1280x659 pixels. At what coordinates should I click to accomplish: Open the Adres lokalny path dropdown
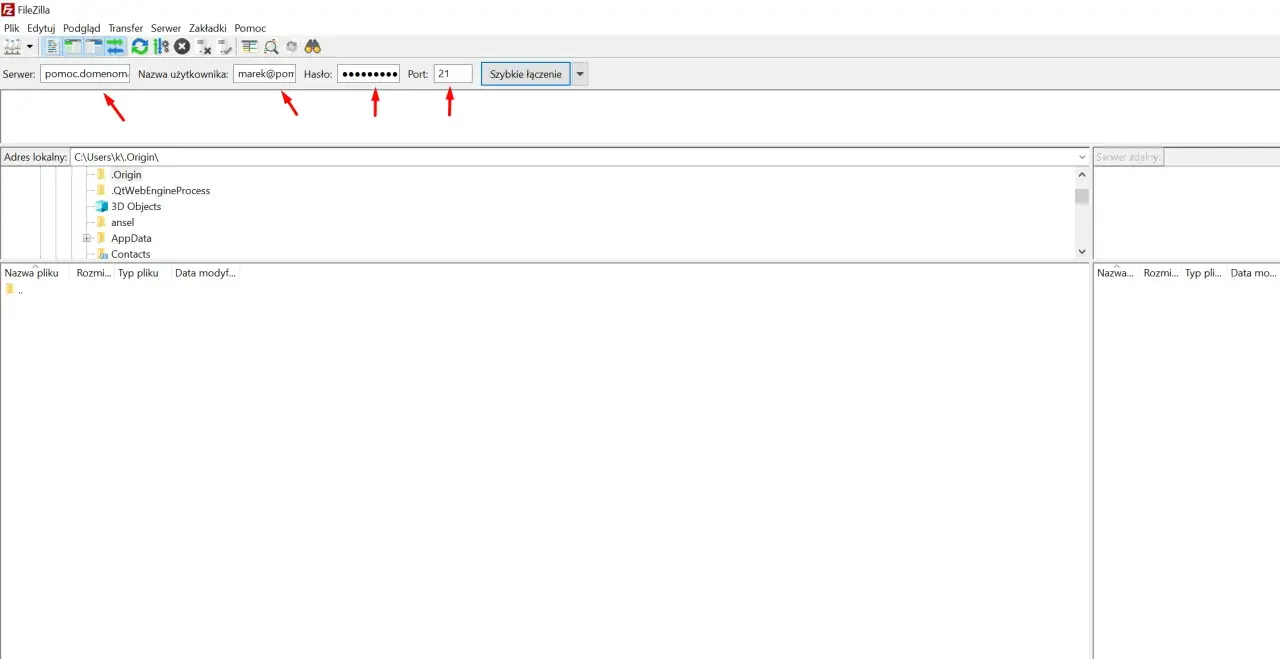[1082, 157]
